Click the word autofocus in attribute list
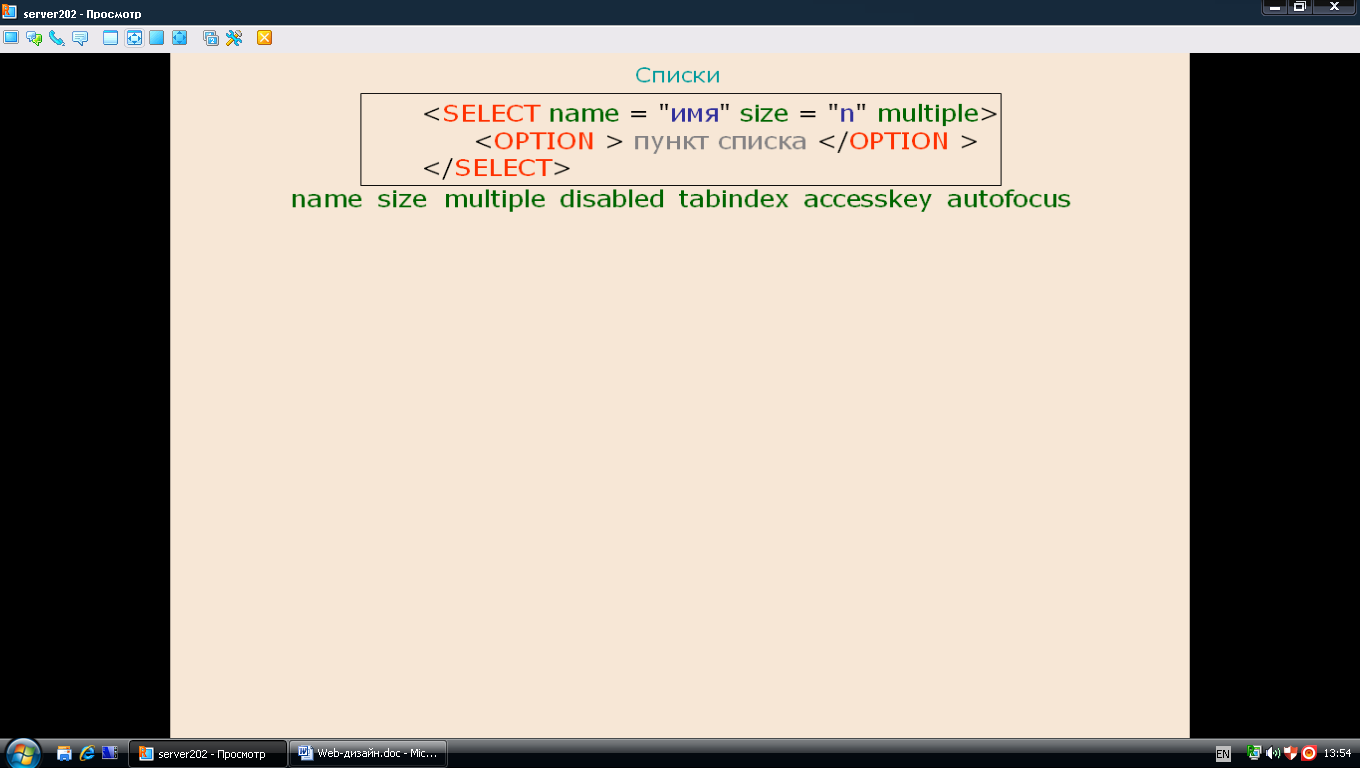 point(1009,199)
